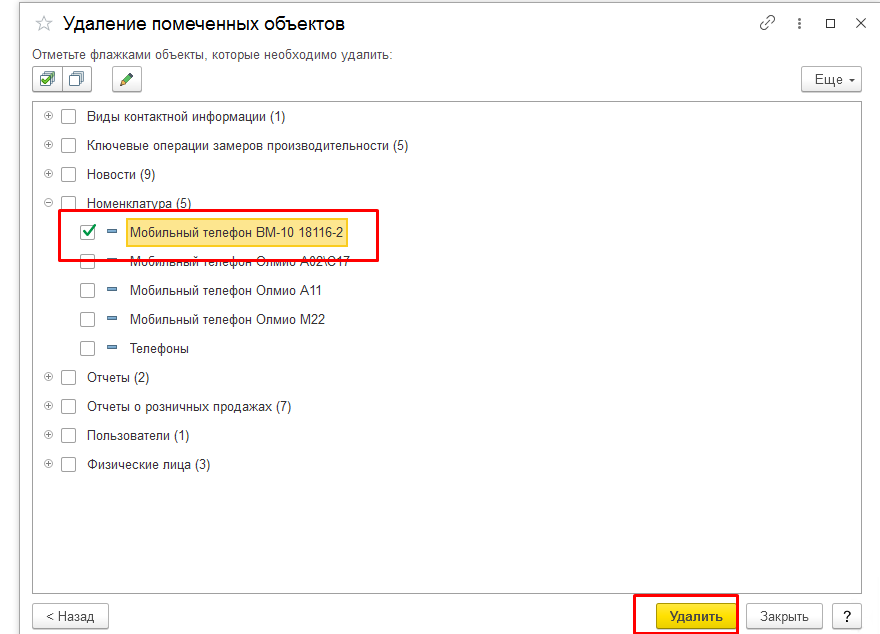Collapse the Номенклатура (5) group
880x634 pixels.
(49, 203)
